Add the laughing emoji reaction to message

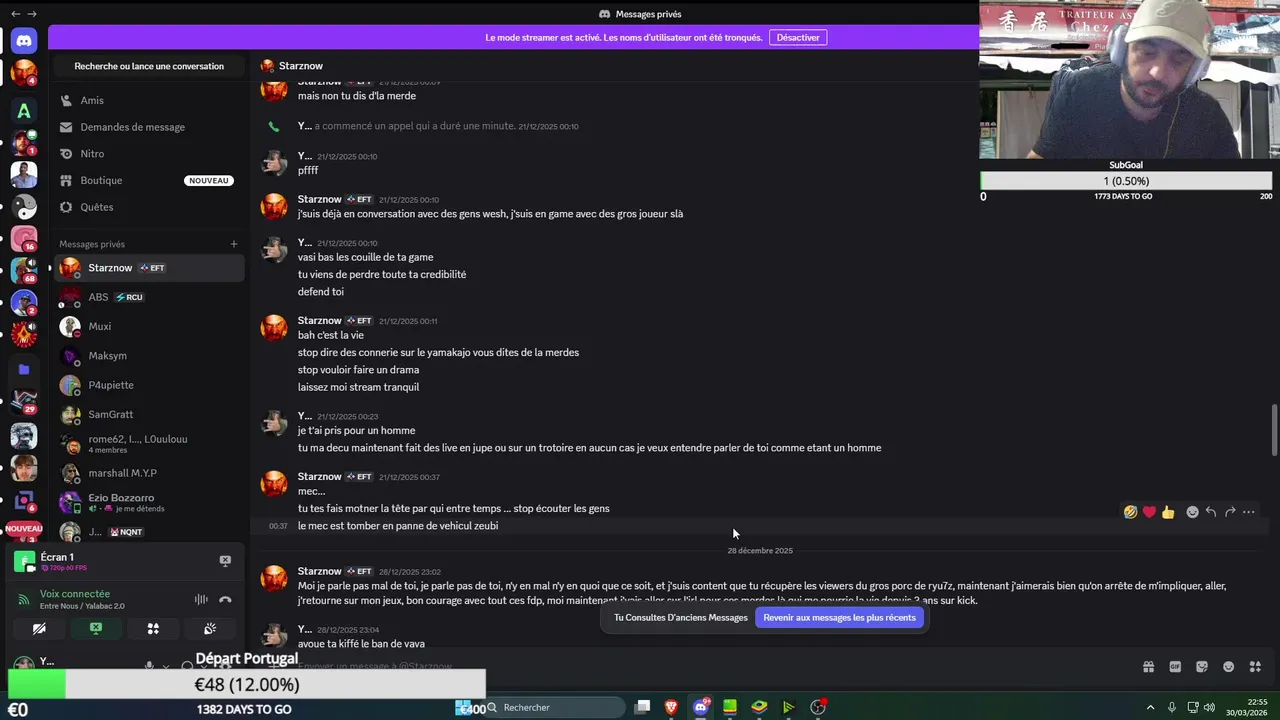coord(1130,512)
